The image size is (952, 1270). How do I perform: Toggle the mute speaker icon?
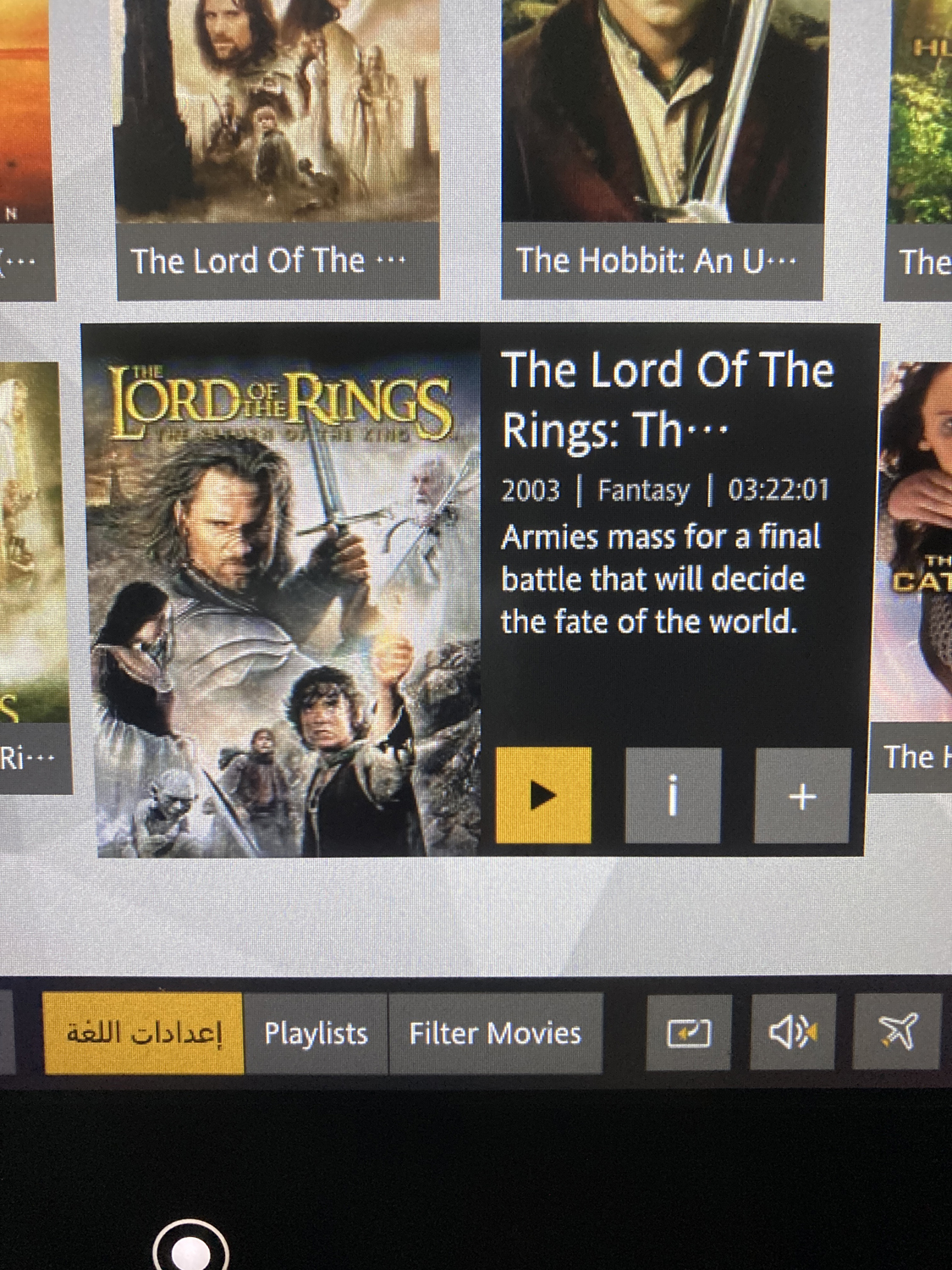click(793, 1032)
